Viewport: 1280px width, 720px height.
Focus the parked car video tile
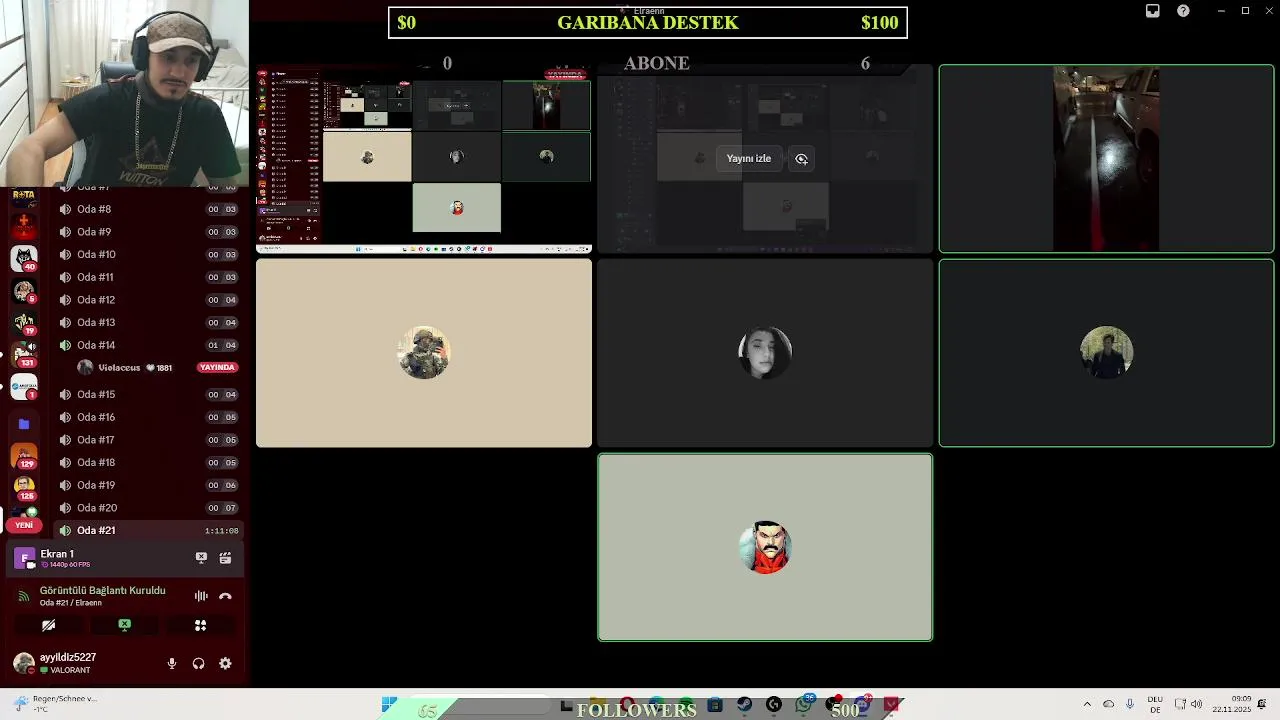[1106, 158]
